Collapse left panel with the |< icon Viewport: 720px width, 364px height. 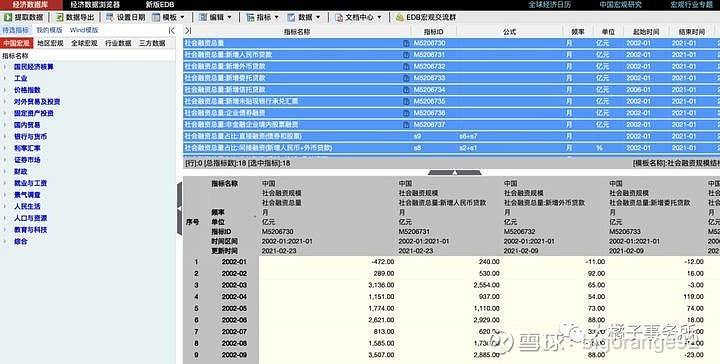coord(171,30)
